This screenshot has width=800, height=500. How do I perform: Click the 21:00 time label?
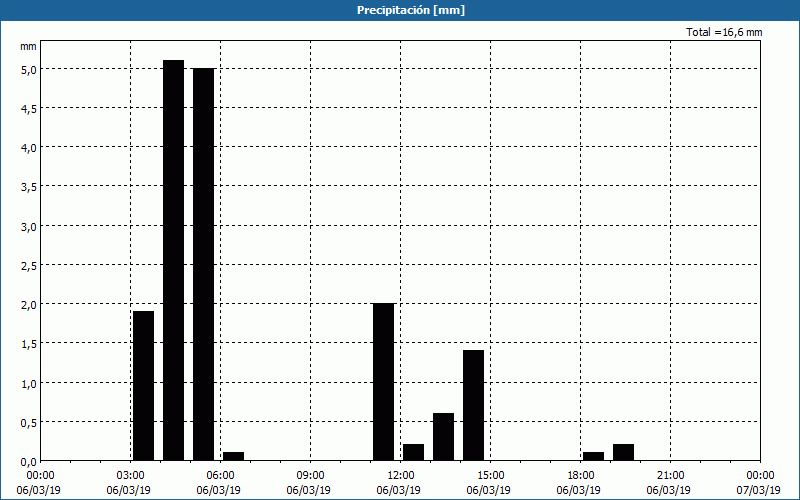670,476
